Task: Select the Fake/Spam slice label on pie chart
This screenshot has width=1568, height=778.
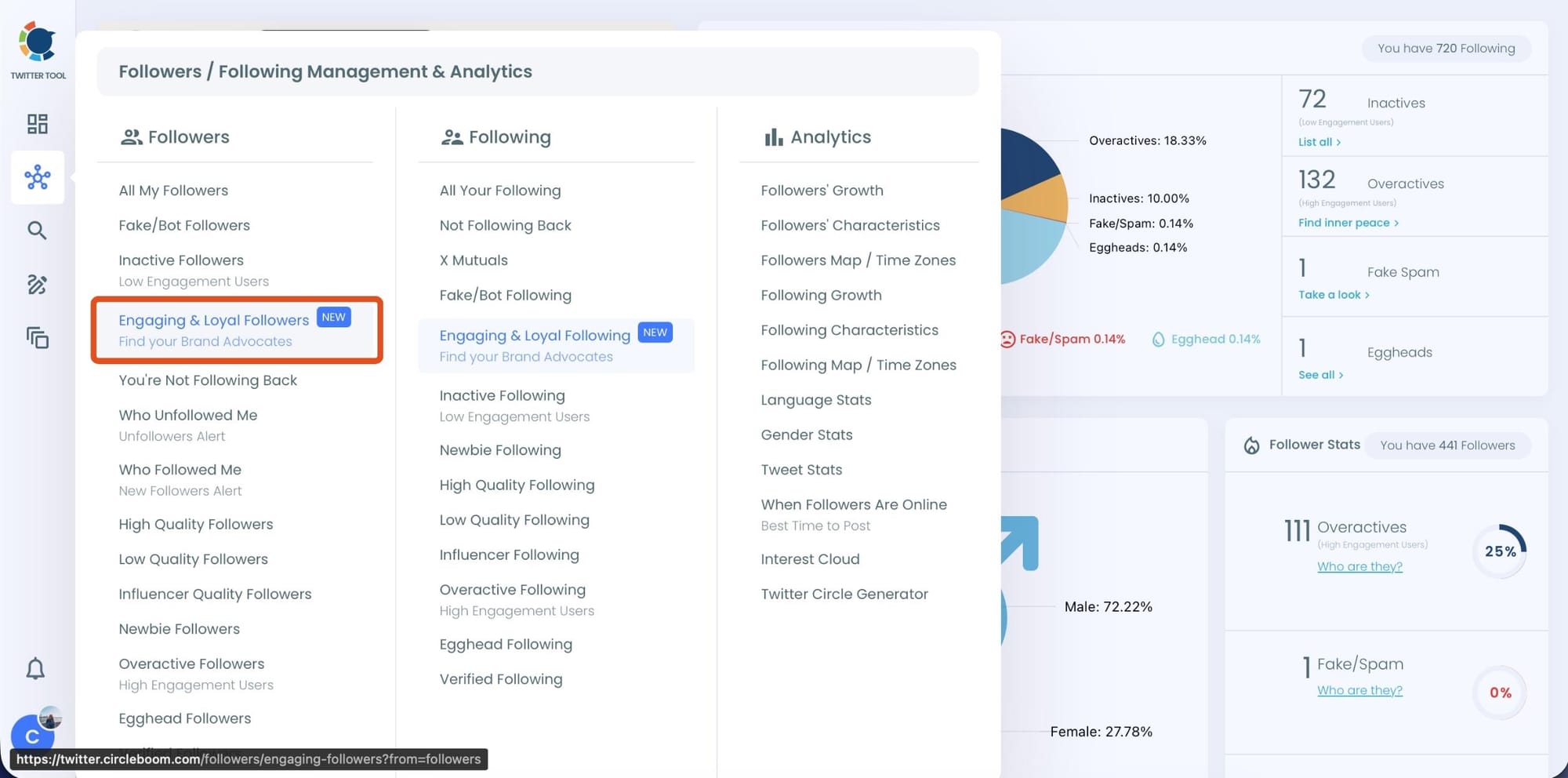Action: [1141, 223]
